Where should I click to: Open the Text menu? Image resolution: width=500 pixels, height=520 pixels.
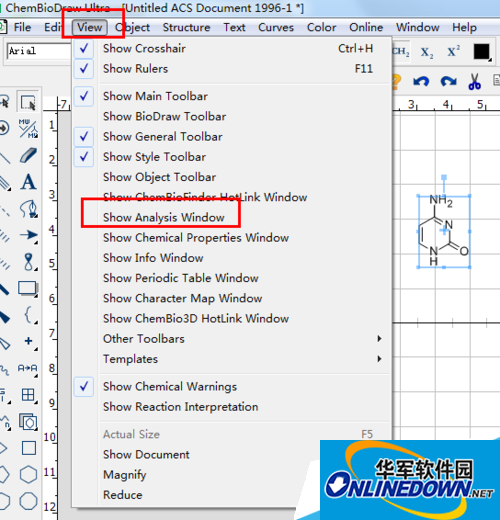(234, 27)
